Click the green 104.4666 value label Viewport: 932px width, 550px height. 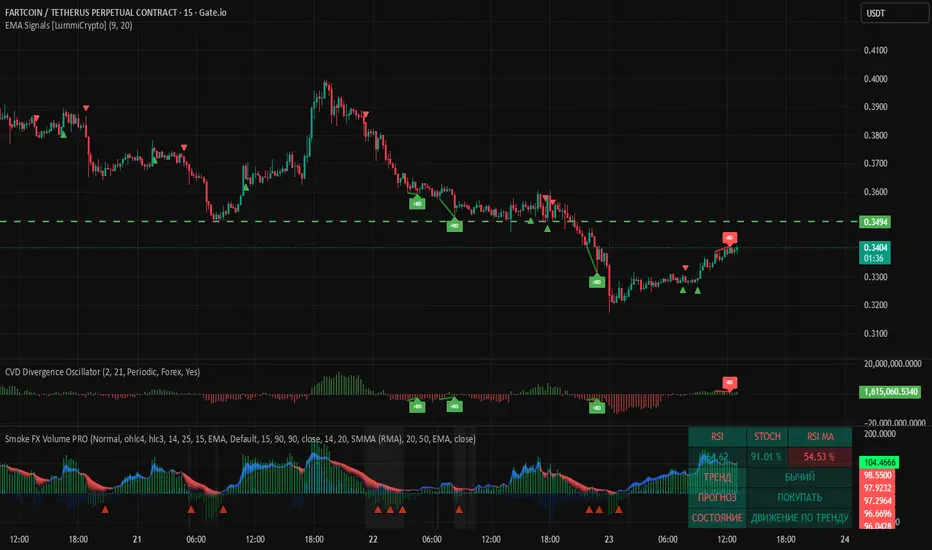click(879, 462)
